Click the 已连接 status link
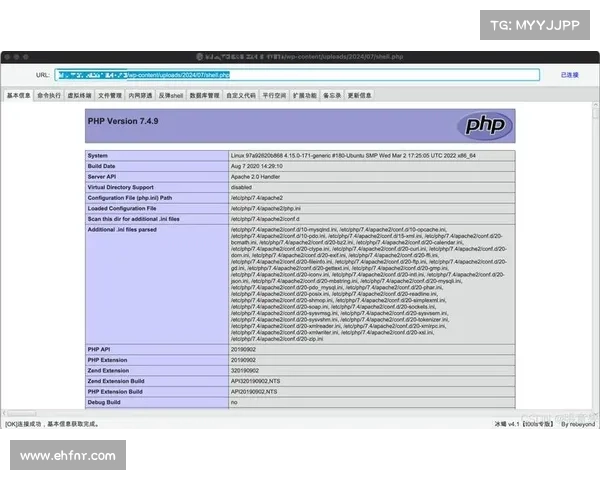600x480 pixels. point(568,75)
